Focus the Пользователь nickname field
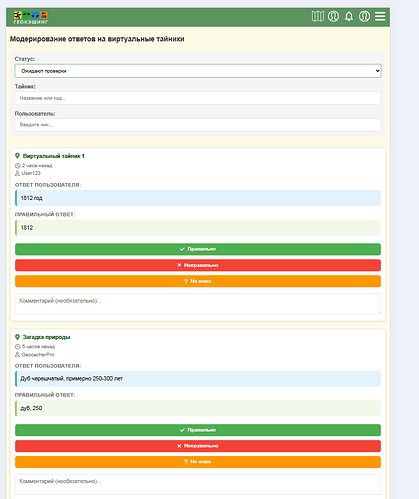Image resolution: width=419 pixels, height=499 pixels. (x=198, y=125)
